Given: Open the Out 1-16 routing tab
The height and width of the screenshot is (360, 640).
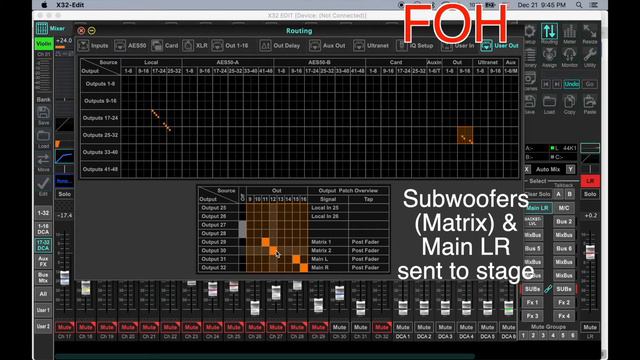Looking at the screenshot, I should [x=230, y=46].
